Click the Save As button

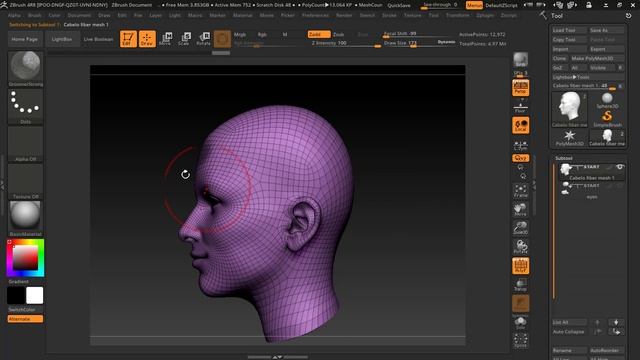607,30
